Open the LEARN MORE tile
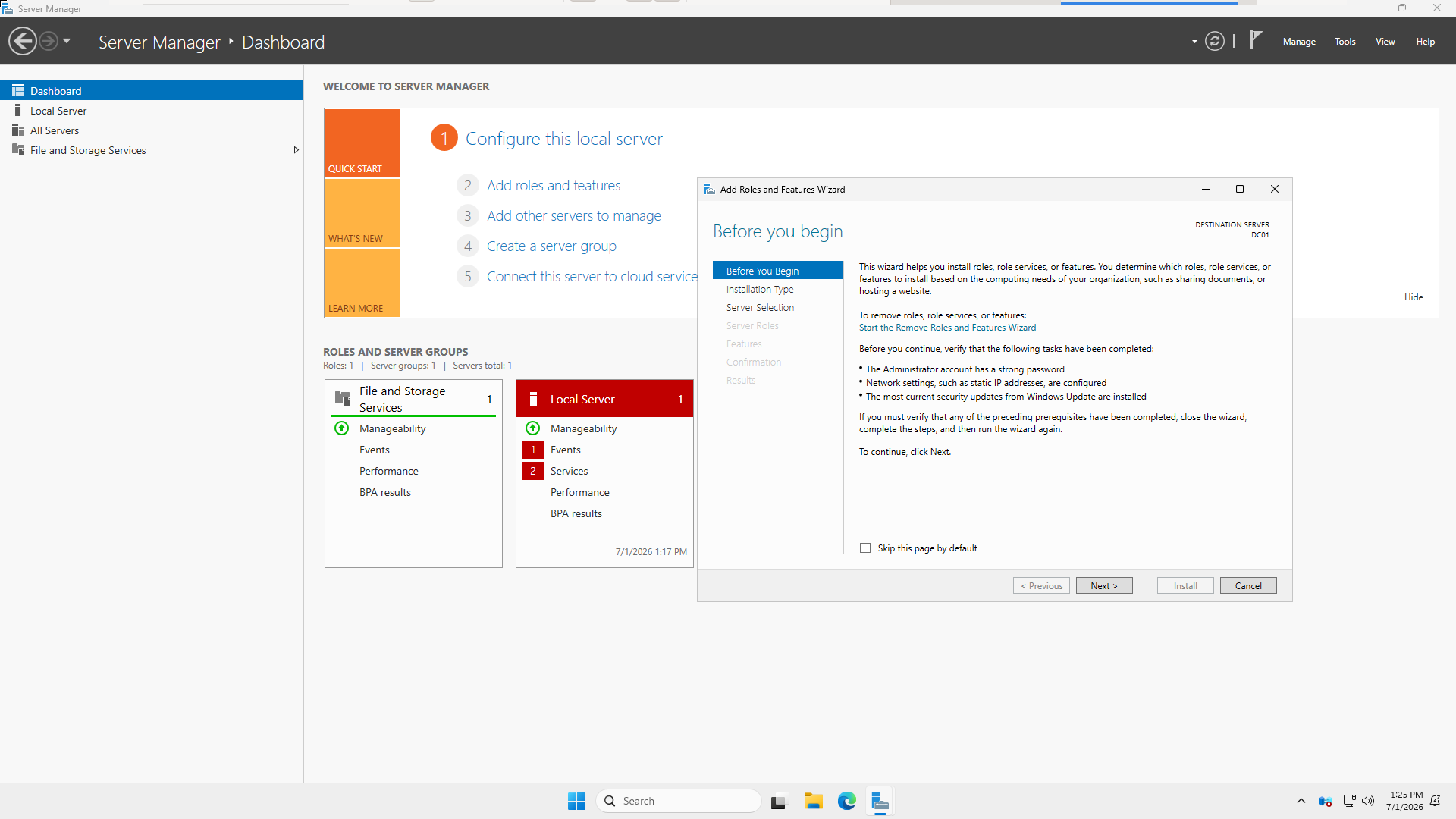1456x819 pixels. (362, 283)
